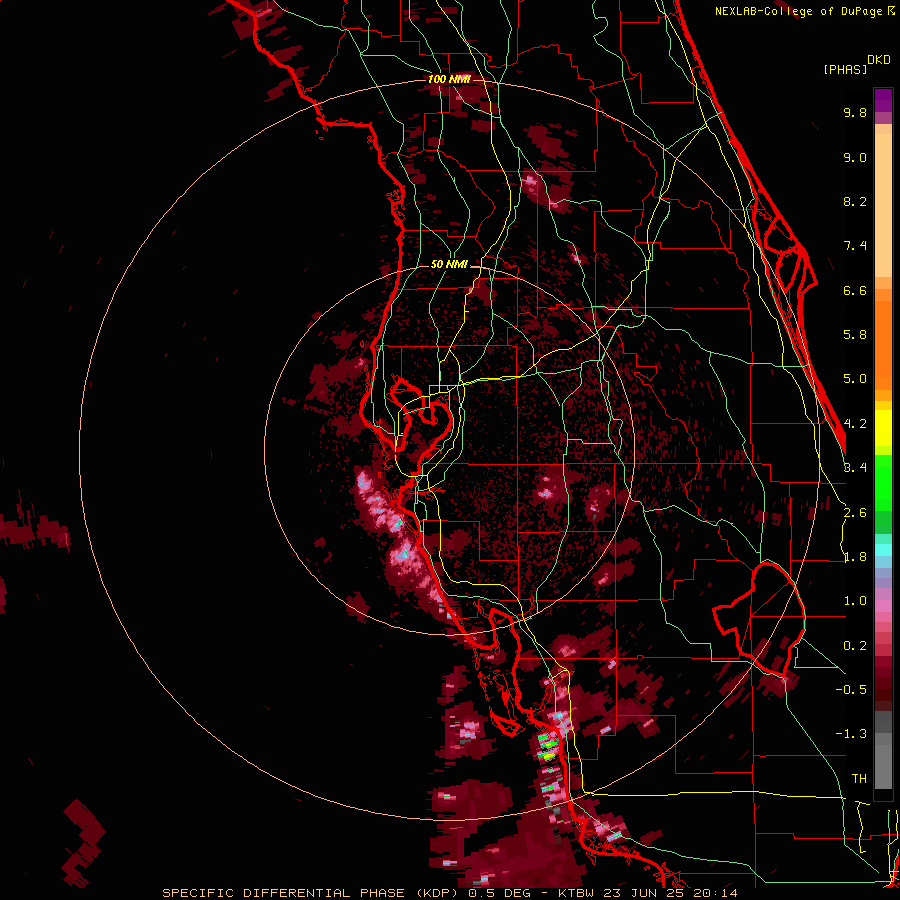Pick the purple segment atop the color bar
Screen dimensions: 900x900
pyautogui.click(x=883, y=100)
